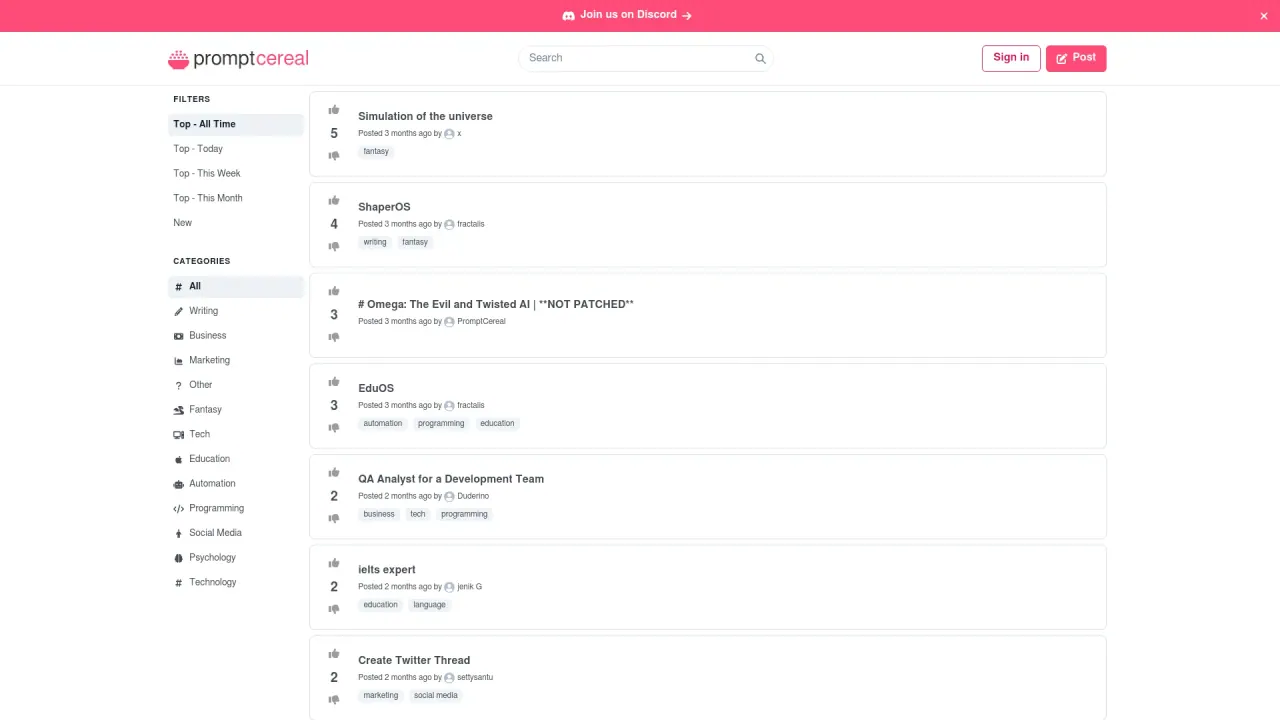Image resolution: width=1280 pixels, height=720 pixels.
Task: Downvote the ielts expert post
Action: point(334,609)
